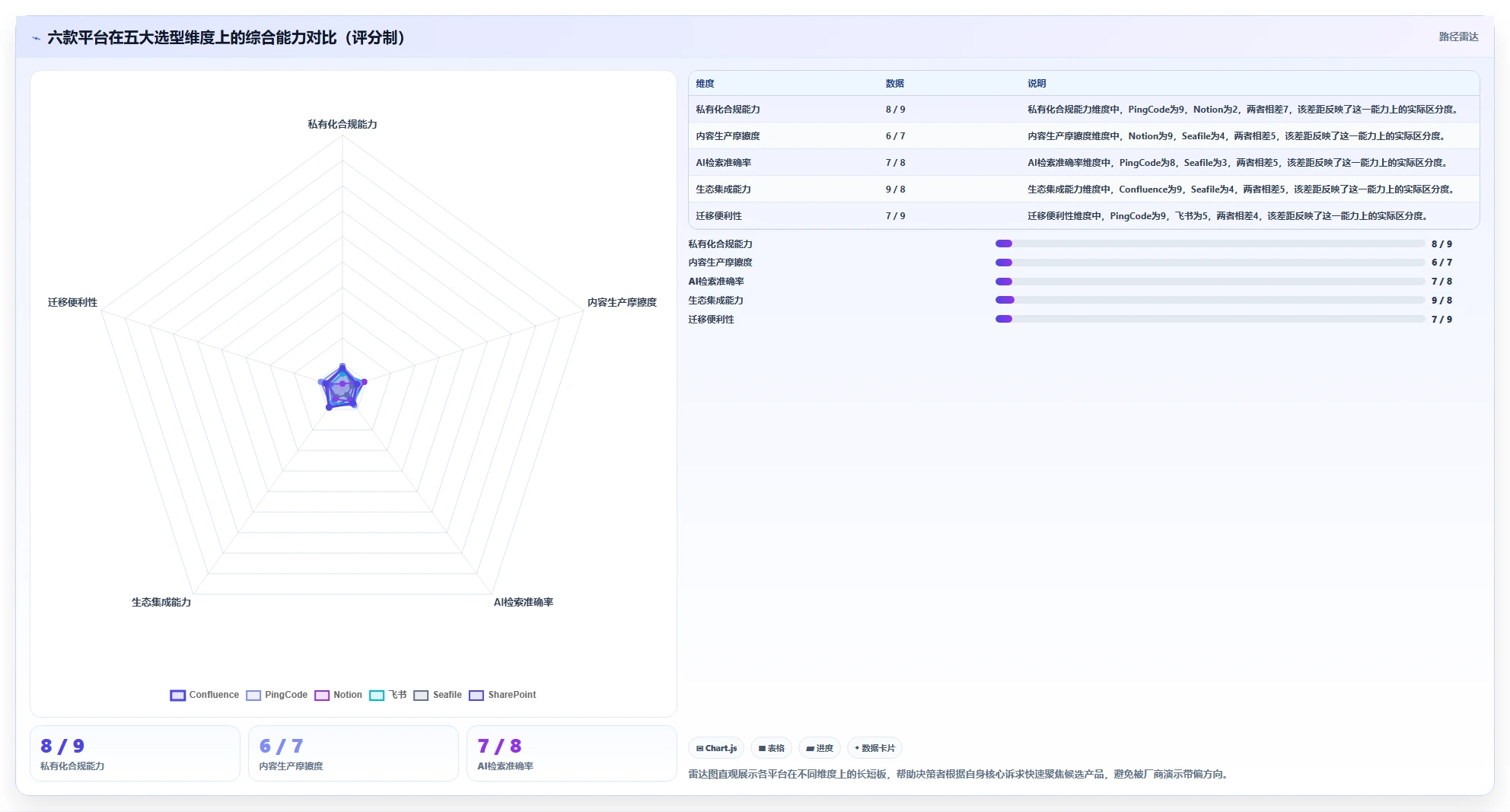Click the 说明 column header
Image resolution: width=1510 pixels, height=812 pixels.
pos(1037,84)
